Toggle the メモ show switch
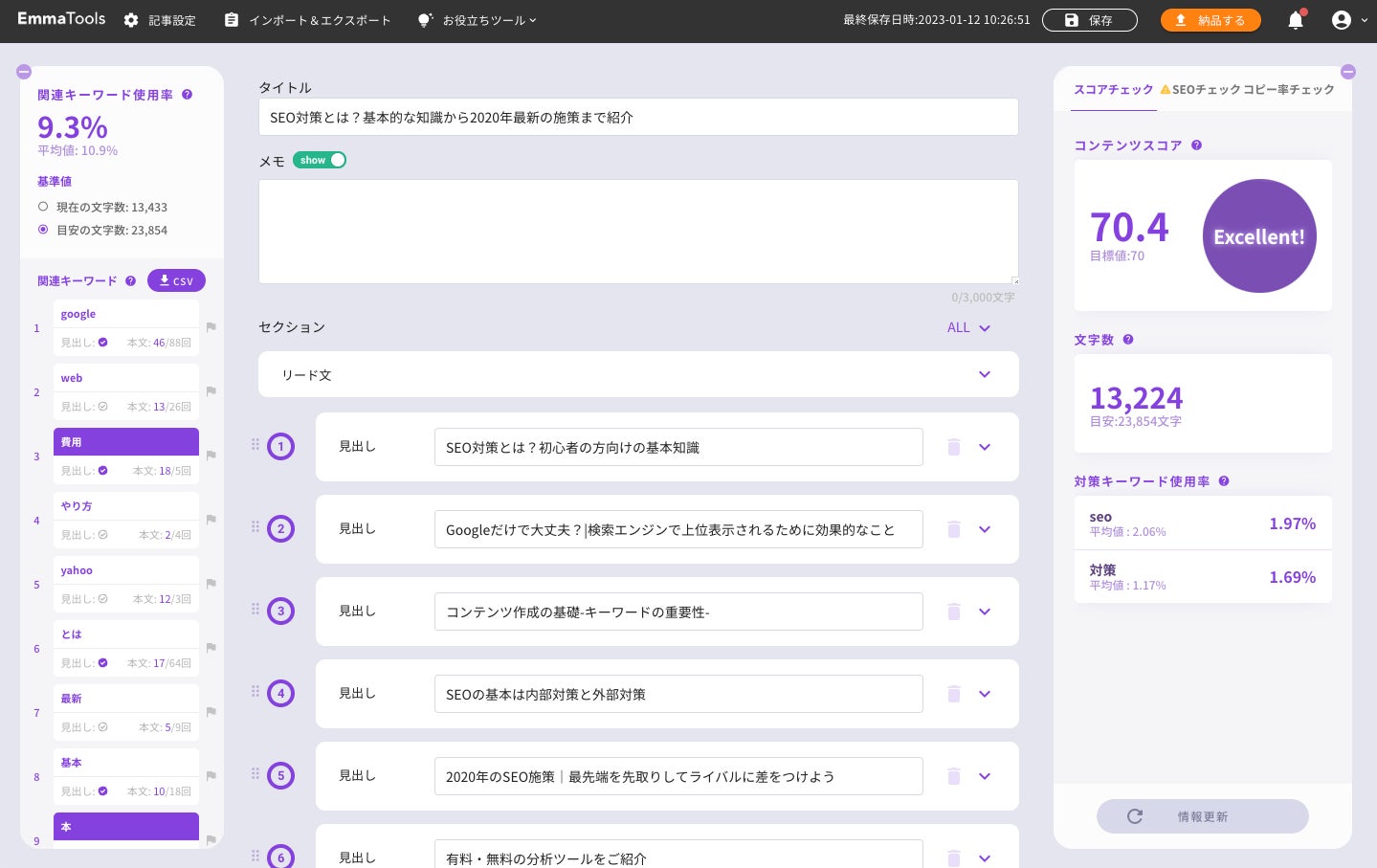 pyautogui.click(x=319, y=160)
